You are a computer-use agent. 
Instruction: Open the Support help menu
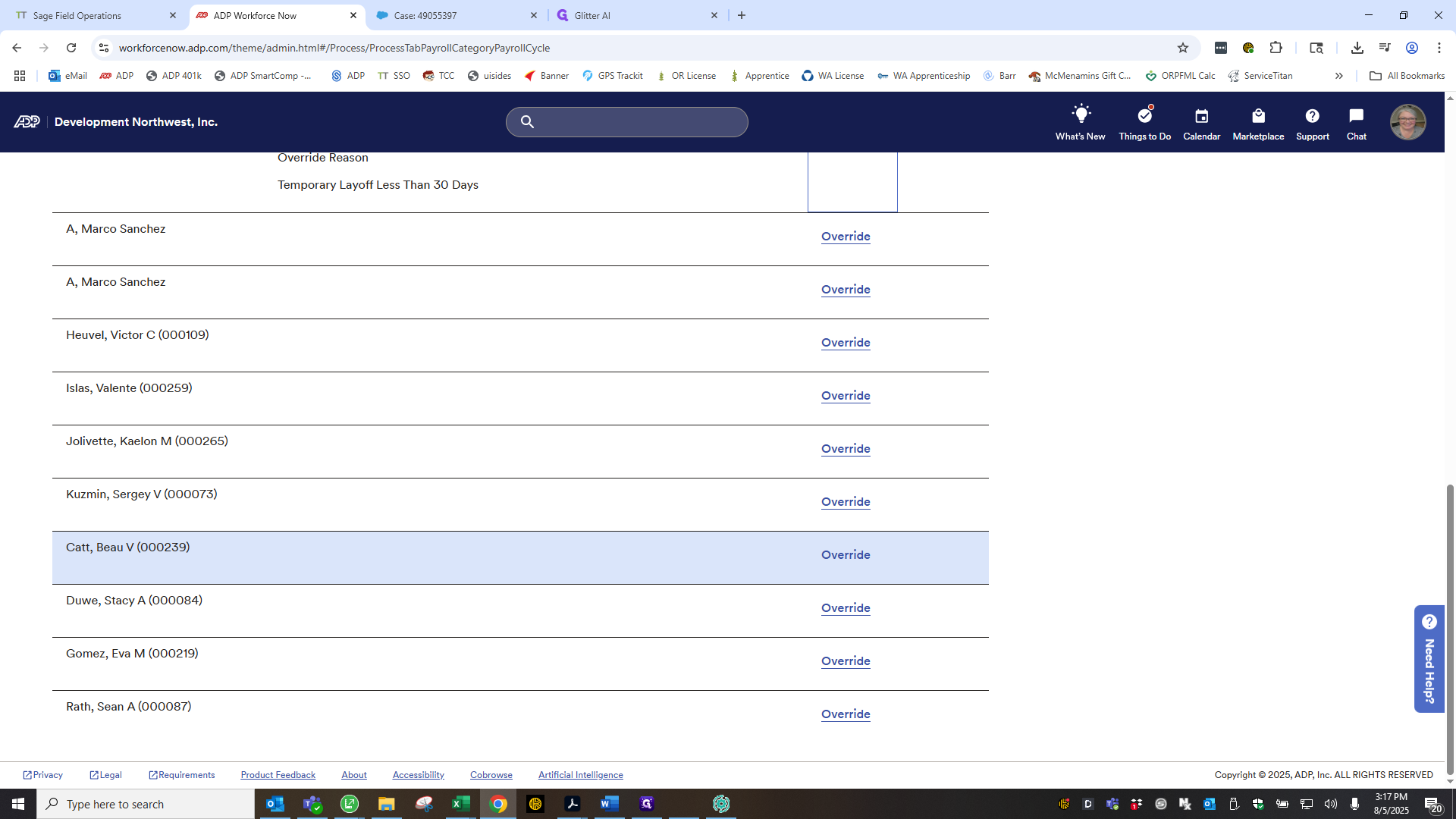[x=1312, y=123]
